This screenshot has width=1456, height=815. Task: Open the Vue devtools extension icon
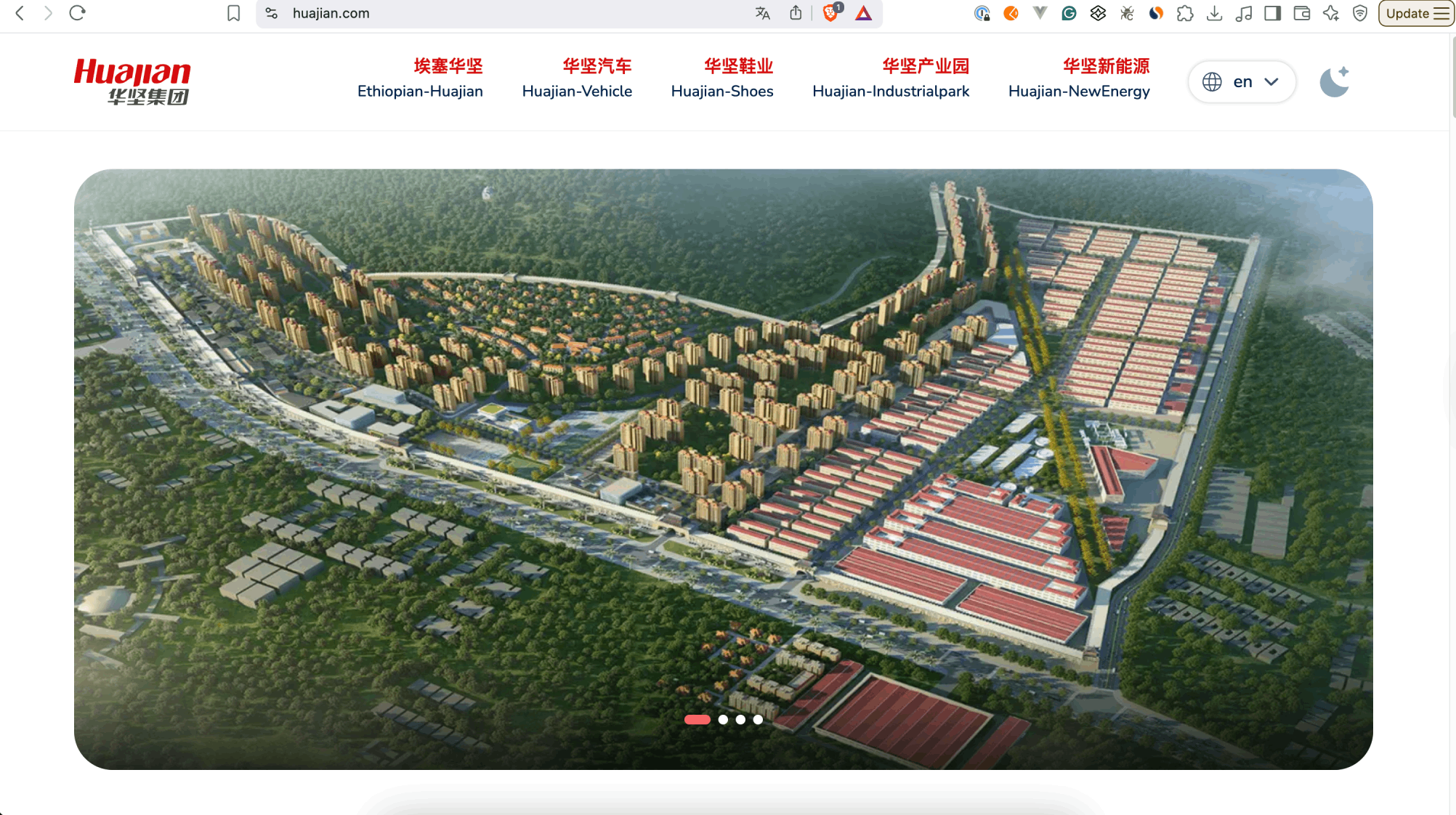click(1040, 13)
